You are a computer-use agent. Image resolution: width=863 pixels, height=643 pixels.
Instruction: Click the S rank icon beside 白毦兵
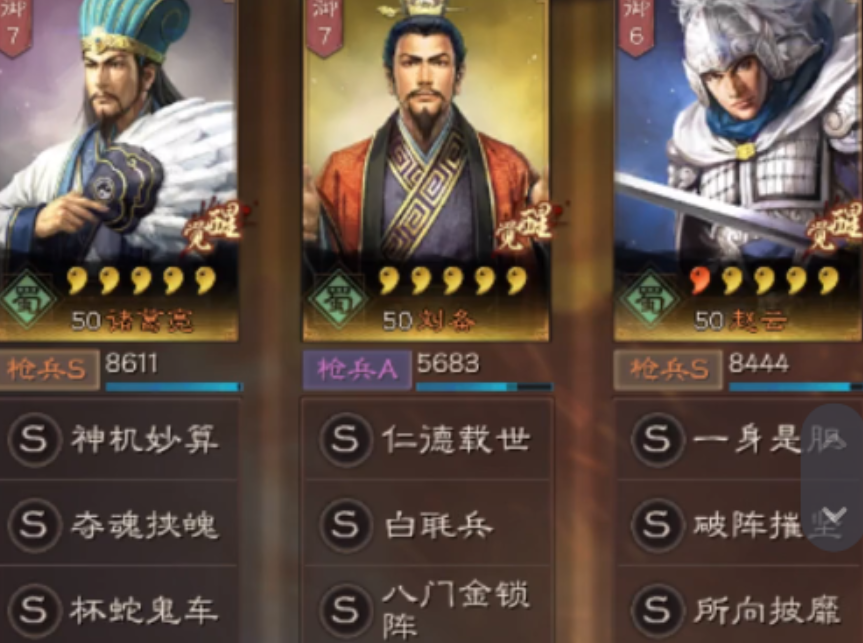pos(345,524)
